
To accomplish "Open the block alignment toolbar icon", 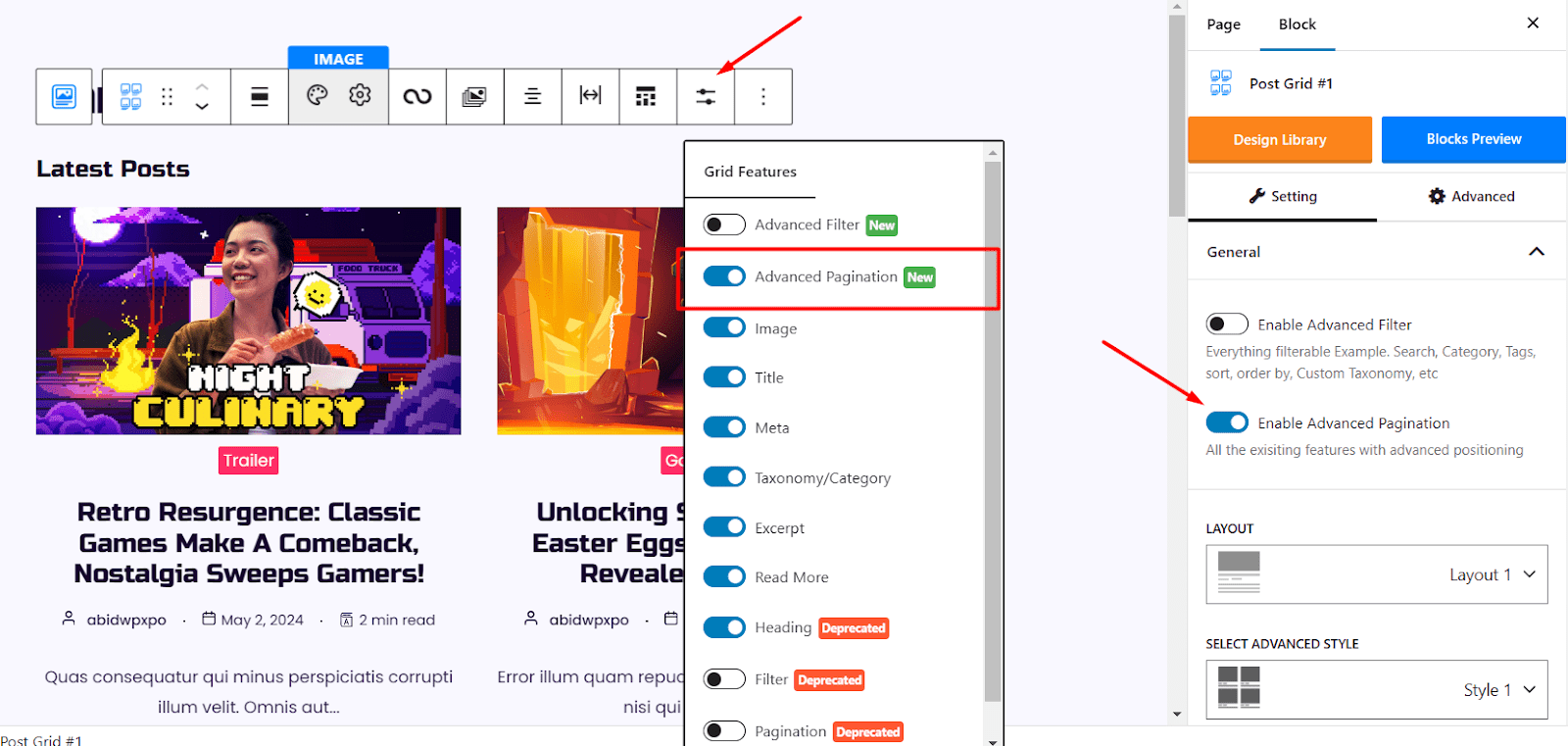I will pyautogui.click(x=260, y=96).
